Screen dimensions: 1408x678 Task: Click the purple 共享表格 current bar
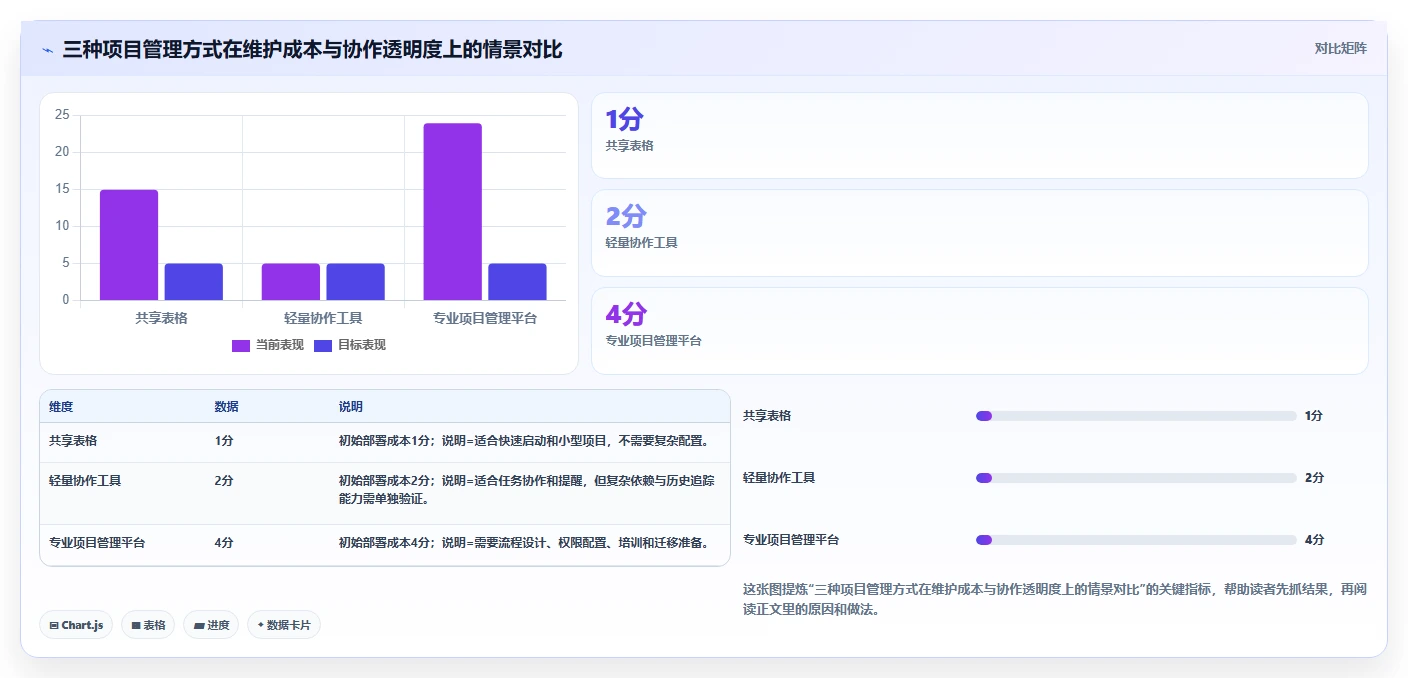(x=129, y=245)
